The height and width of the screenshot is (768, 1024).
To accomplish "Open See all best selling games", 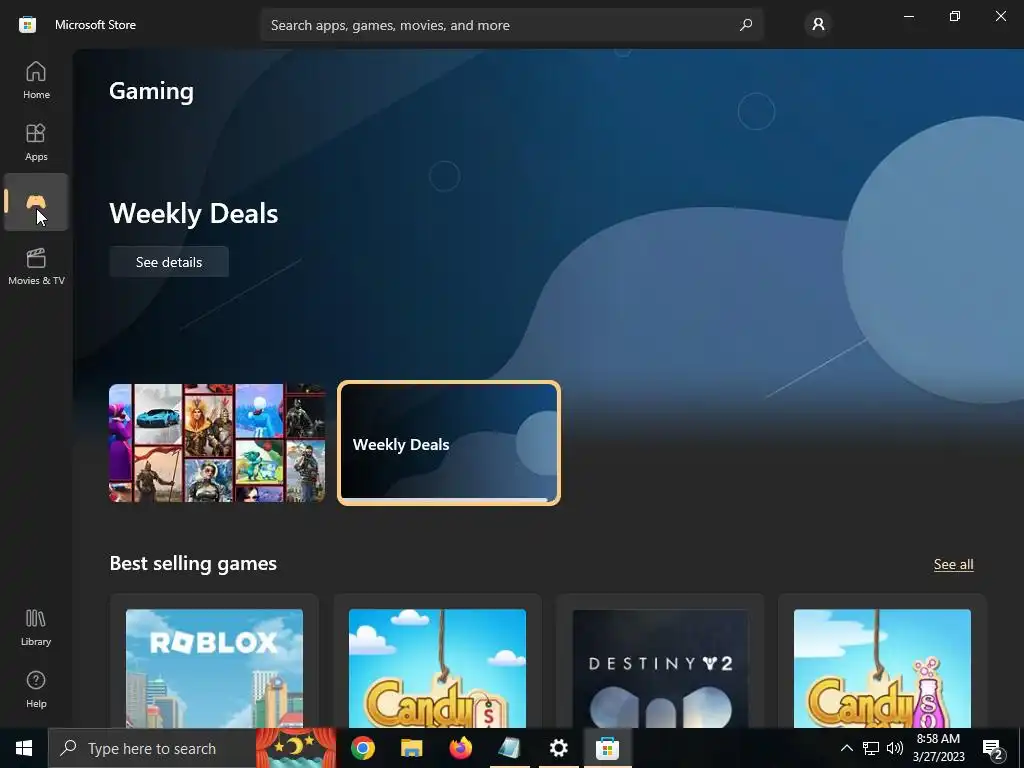I will [953, 564].
